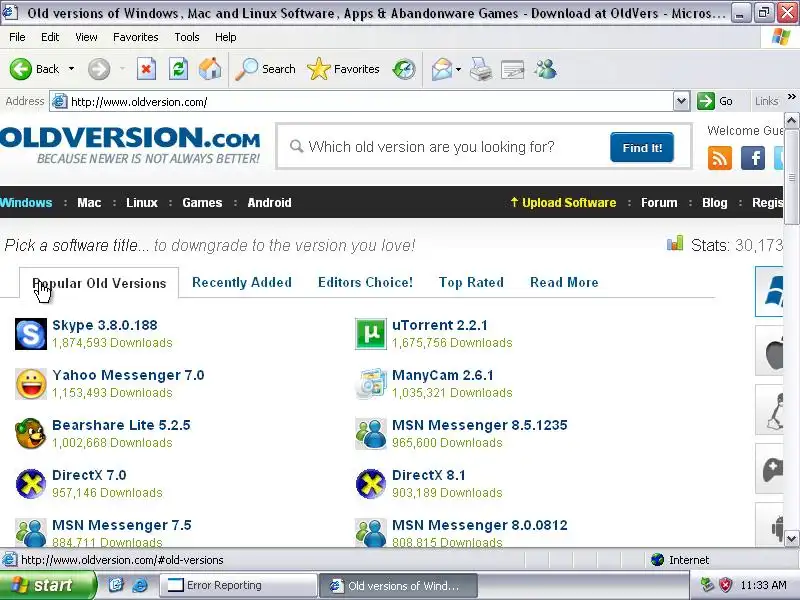800x600 pixels.
Task: Click the DirectX 7.0 icon
Action: [31, 484]
